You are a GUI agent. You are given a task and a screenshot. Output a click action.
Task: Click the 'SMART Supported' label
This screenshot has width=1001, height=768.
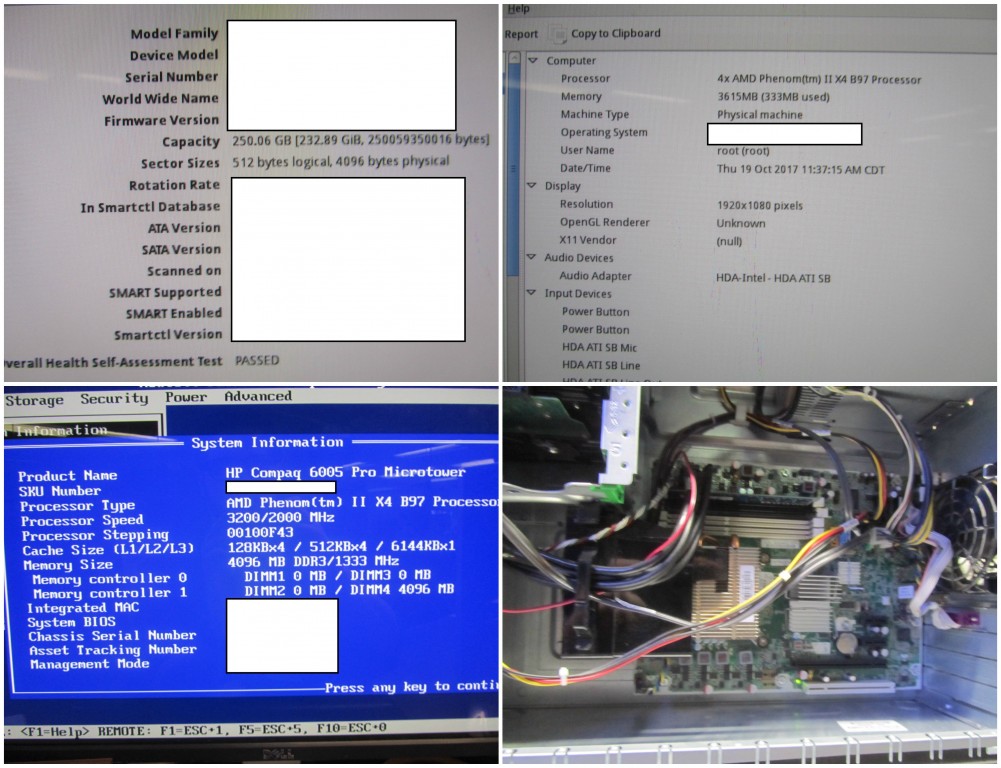pyautogui.click(x=165, y=292)
